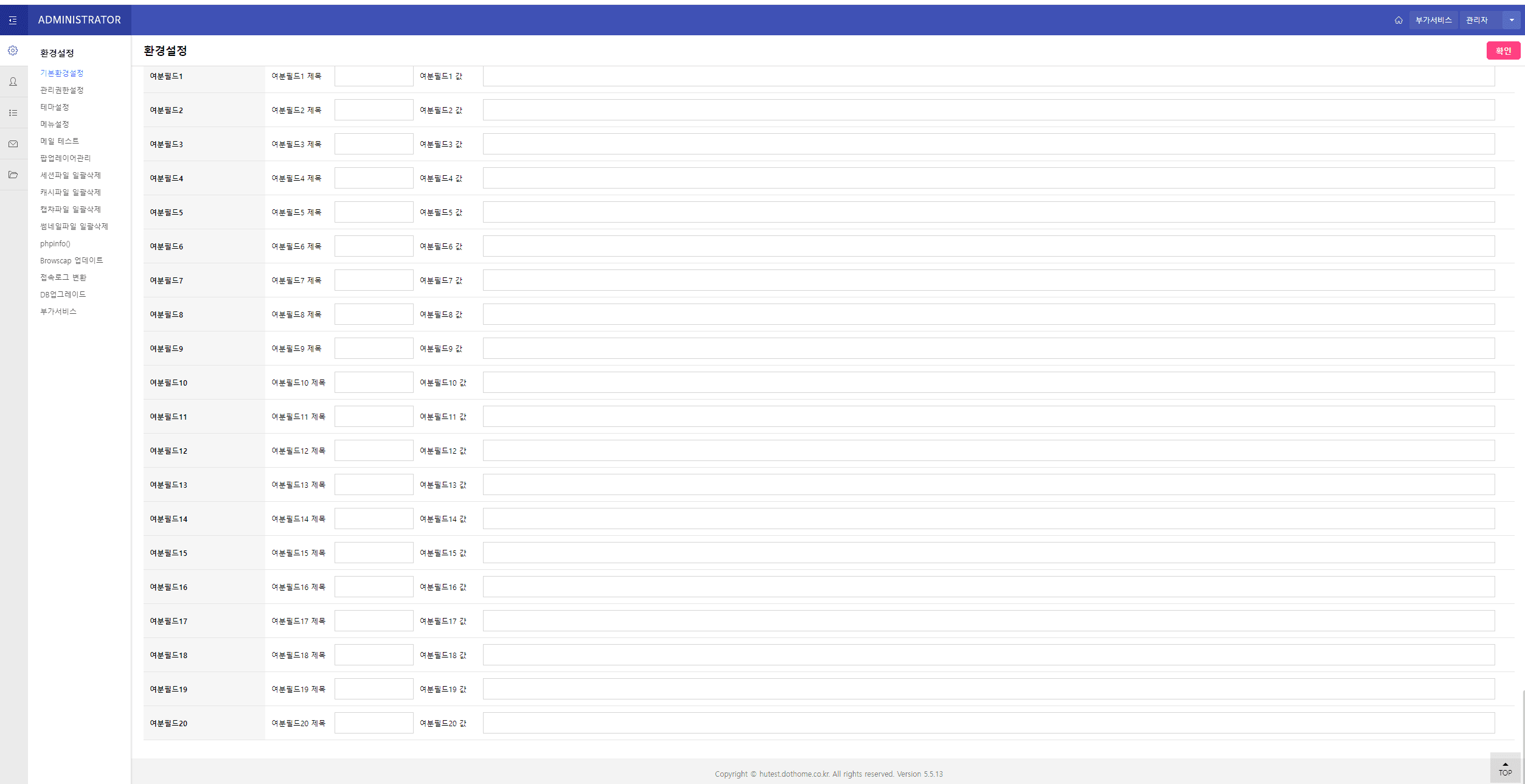Open the mail envelope sidebar icon
Image resolution: width=1525 pixels, height=784 pixels.
coord(13,144)
